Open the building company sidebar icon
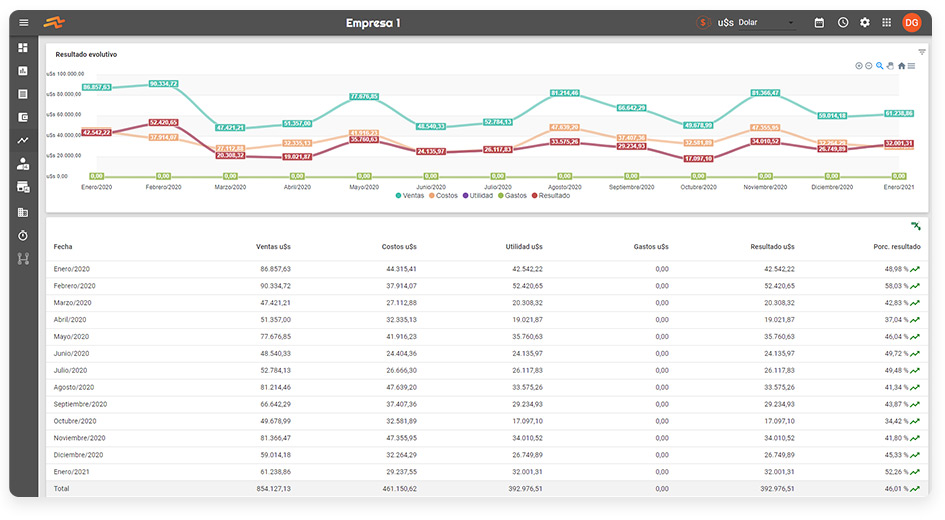The image size is (945, 520). (23, 212)
